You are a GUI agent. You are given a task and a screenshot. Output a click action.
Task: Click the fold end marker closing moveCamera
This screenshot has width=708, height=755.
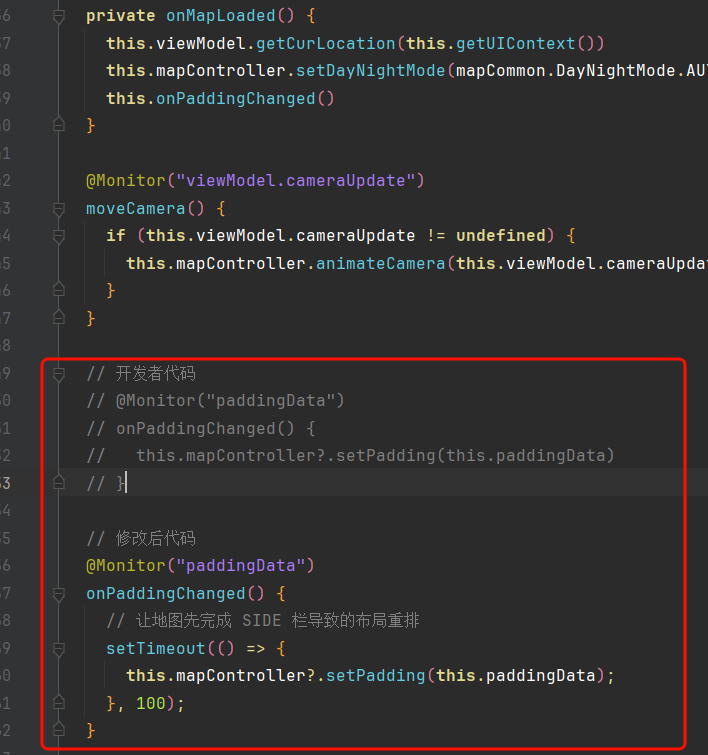(58, 318)
